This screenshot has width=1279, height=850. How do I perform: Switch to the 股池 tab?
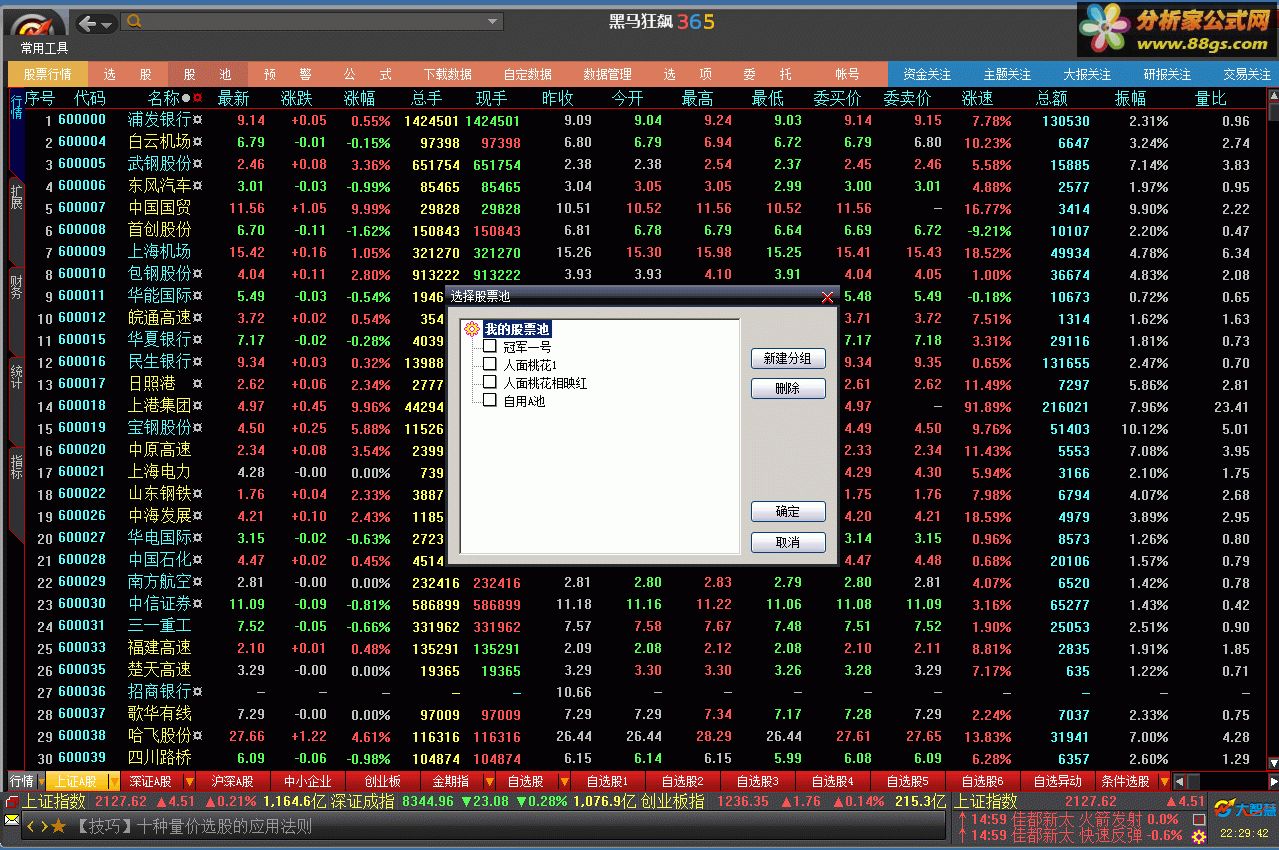pos(208,74)
